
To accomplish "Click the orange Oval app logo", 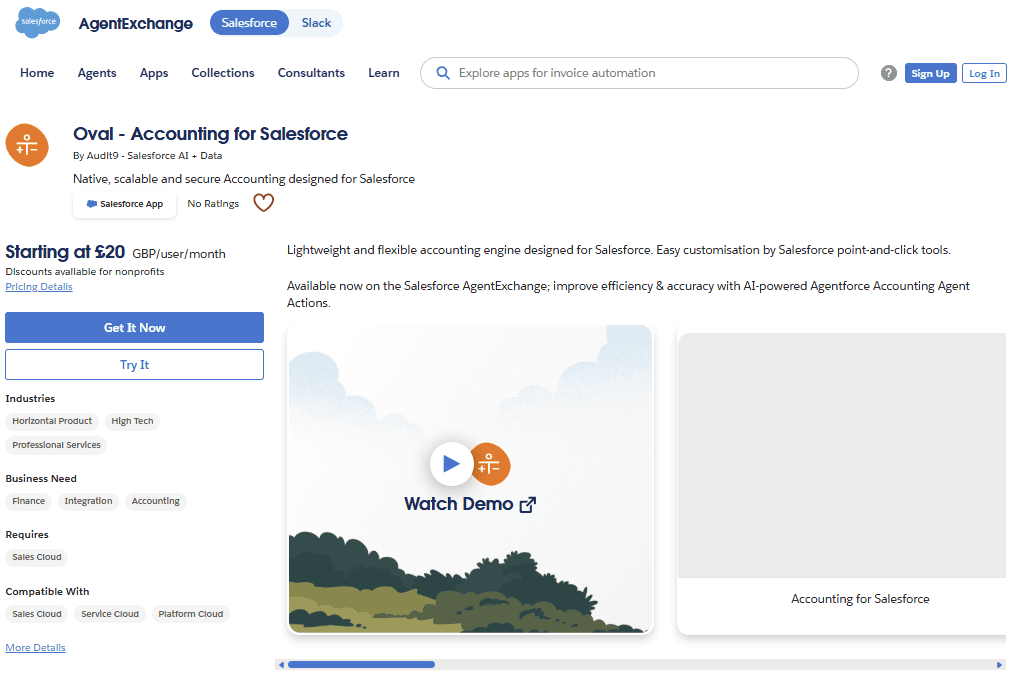I will 27,145.
